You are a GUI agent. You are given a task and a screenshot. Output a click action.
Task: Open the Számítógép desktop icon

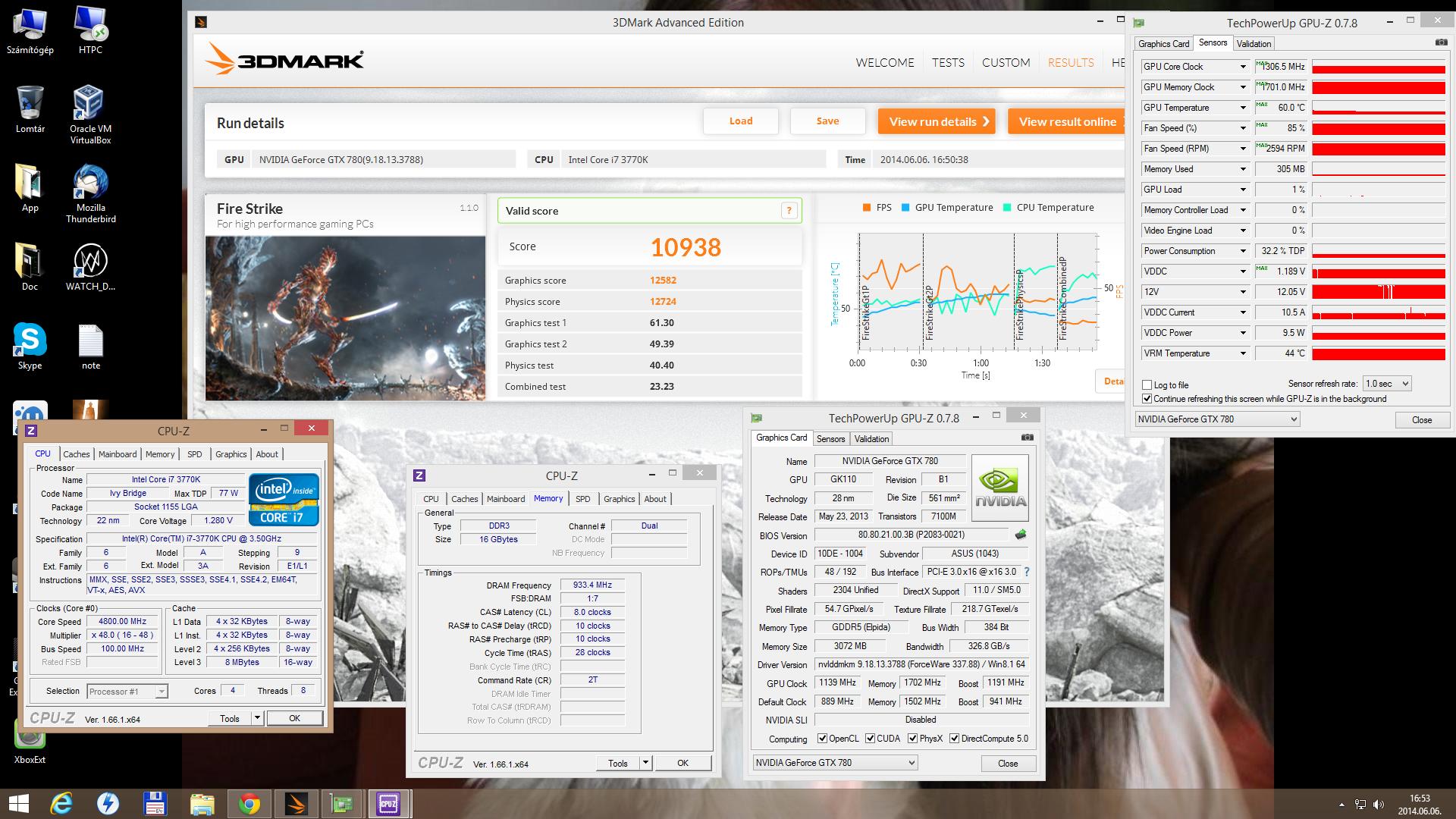pos(30,30)
